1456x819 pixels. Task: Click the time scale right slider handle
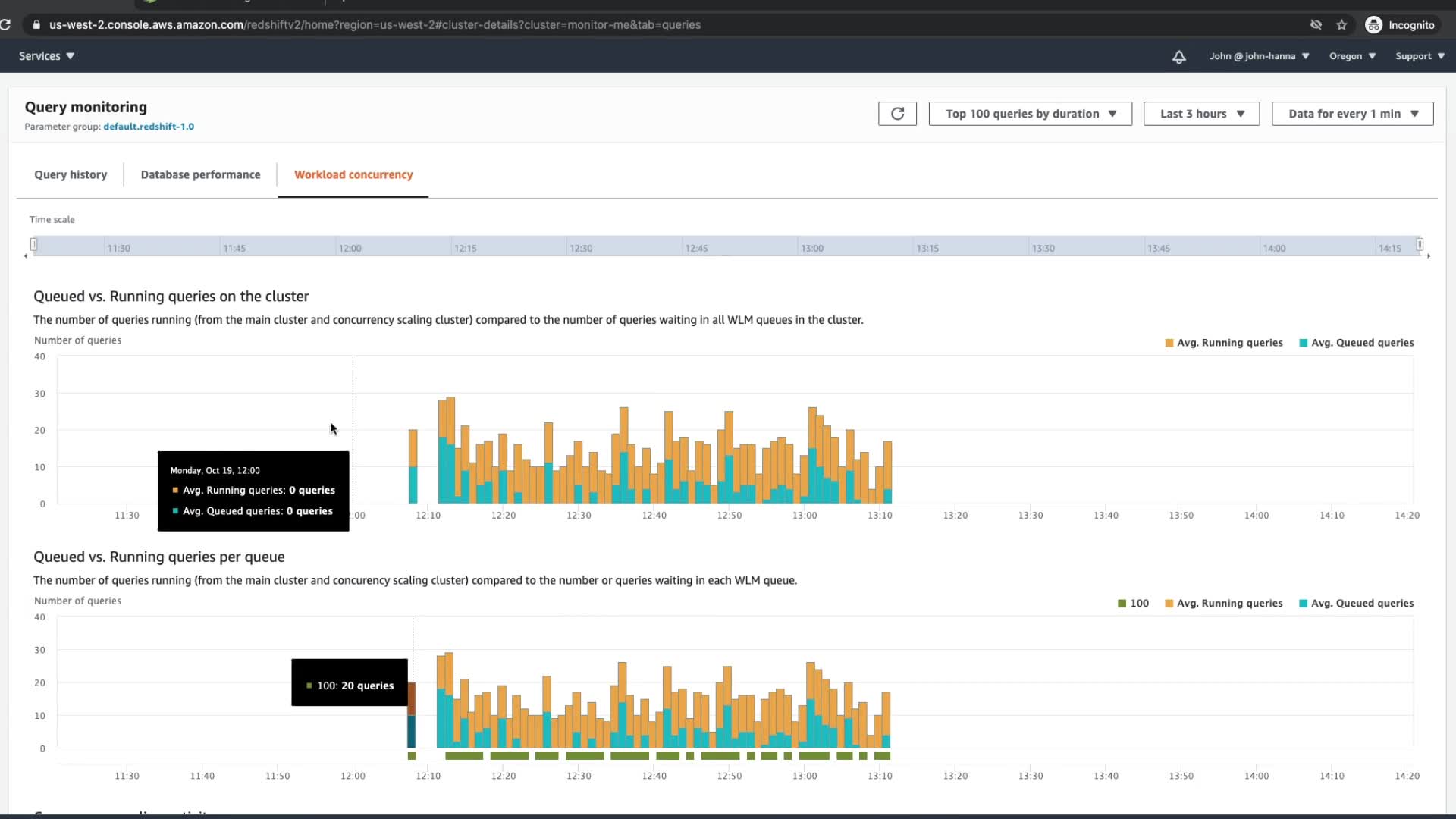(1420, 244)
